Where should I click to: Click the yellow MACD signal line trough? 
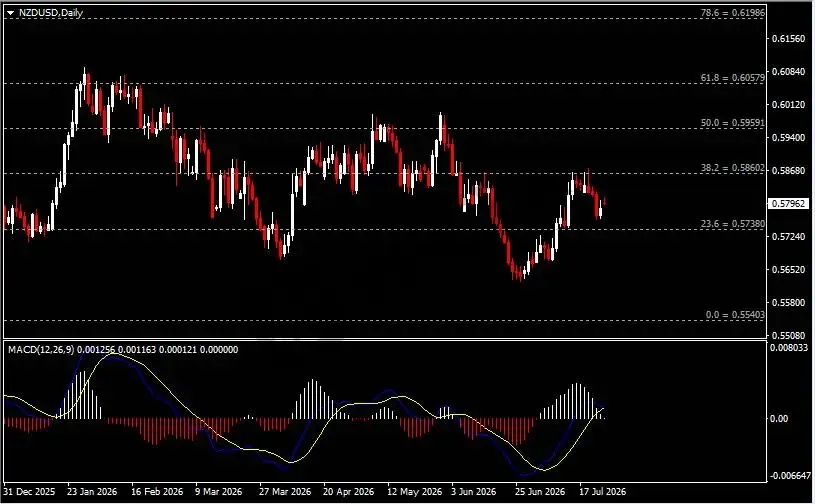[545, 470]
